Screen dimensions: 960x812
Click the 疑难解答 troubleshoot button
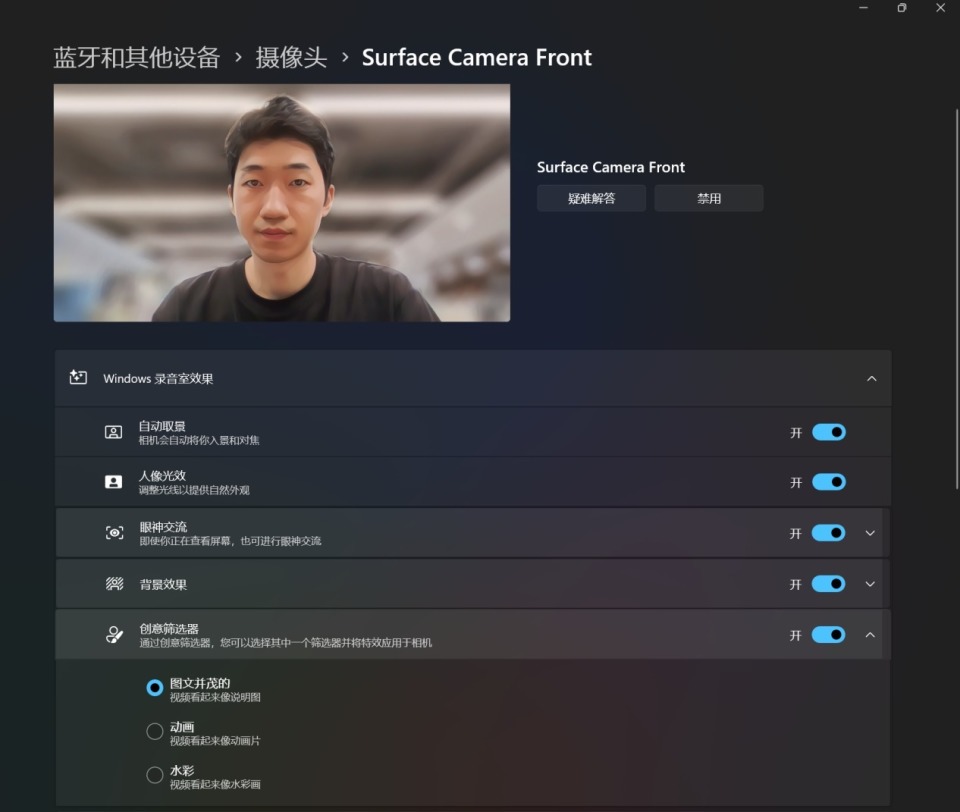pyautogui.click(x=591, y=198)
